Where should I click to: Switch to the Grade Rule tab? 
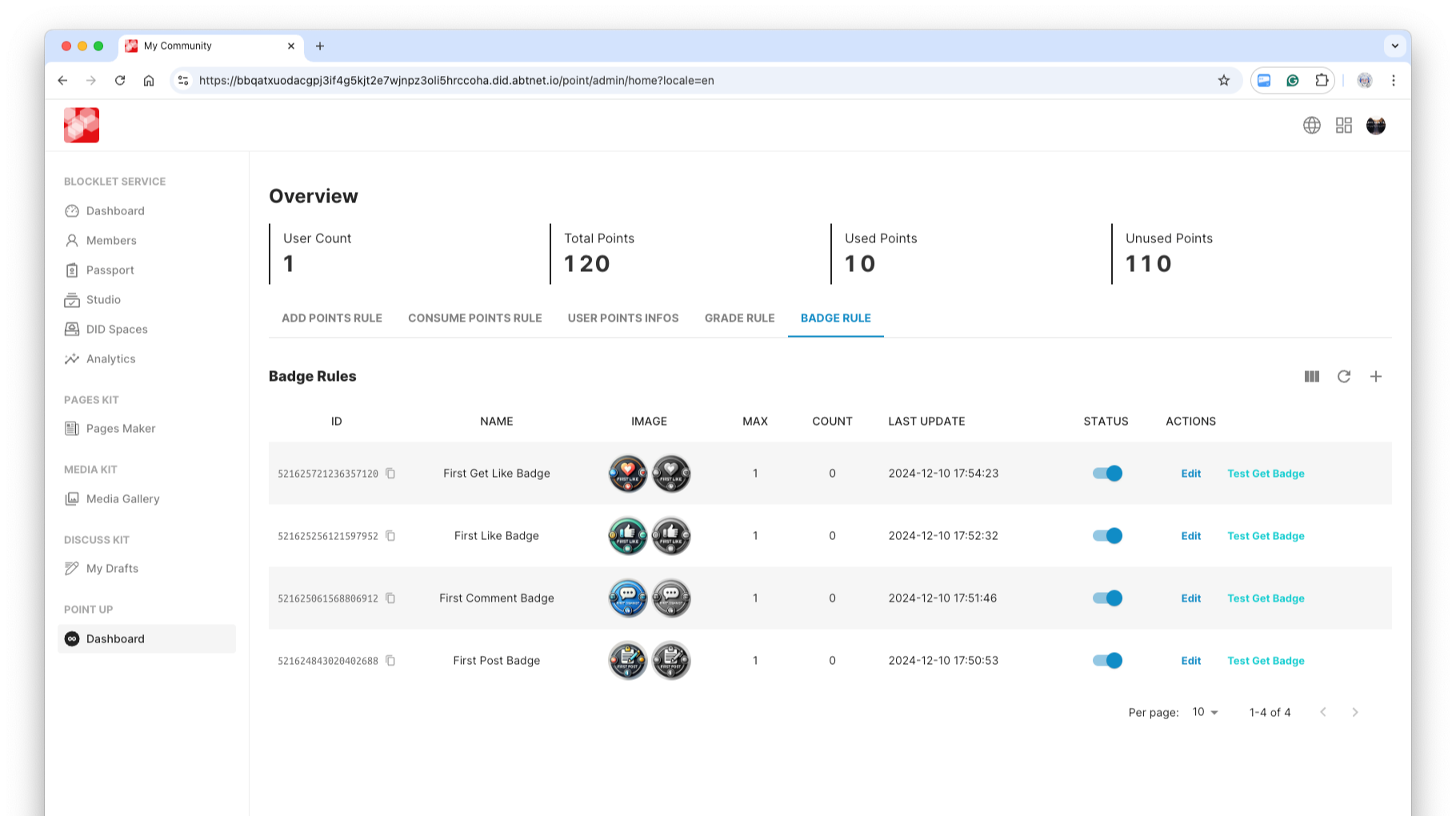(739, 318)
